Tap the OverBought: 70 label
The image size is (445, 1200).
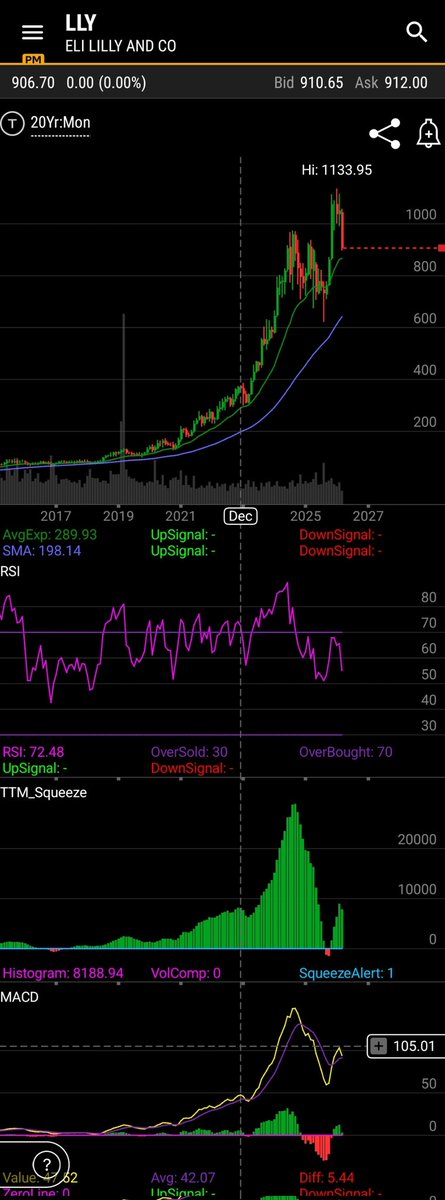point(346,751)
